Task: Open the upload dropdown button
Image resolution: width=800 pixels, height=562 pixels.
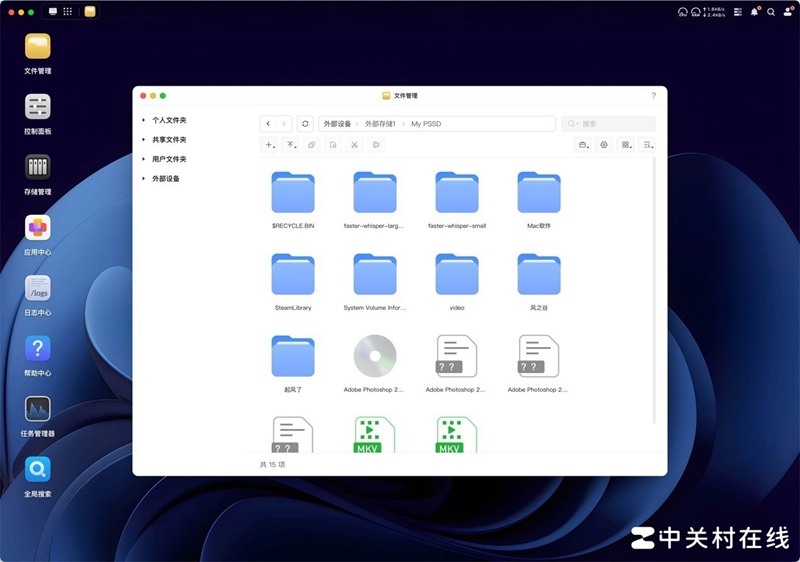Action: pyautogui.click(x=290, y=145)
